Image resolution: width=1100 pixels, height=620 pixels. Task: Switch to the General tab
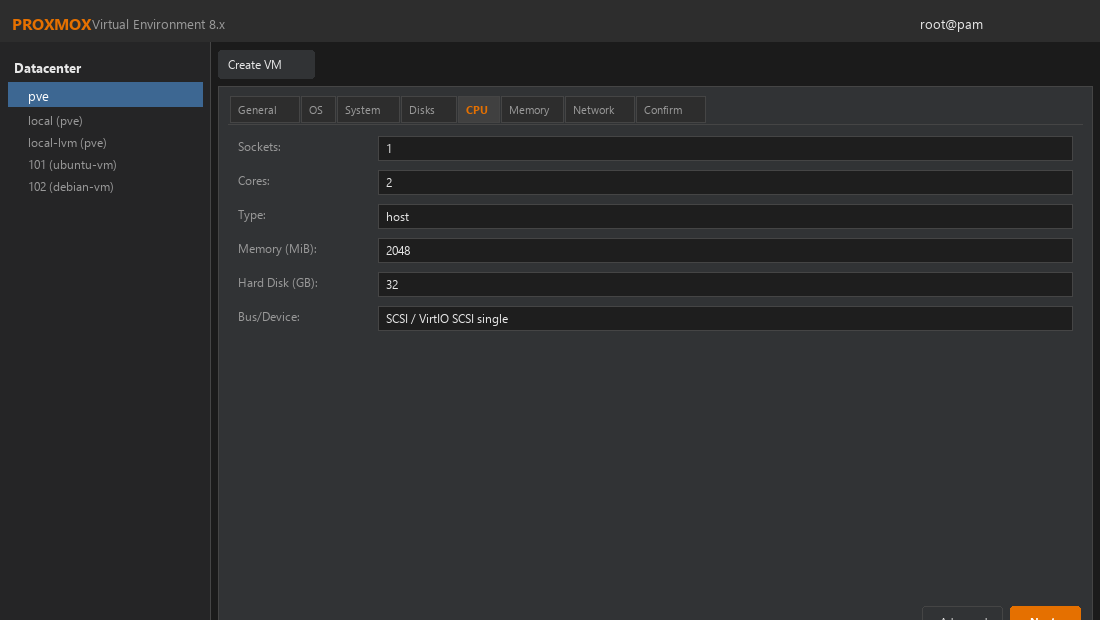pyautogui.click(x=264, y=110)
